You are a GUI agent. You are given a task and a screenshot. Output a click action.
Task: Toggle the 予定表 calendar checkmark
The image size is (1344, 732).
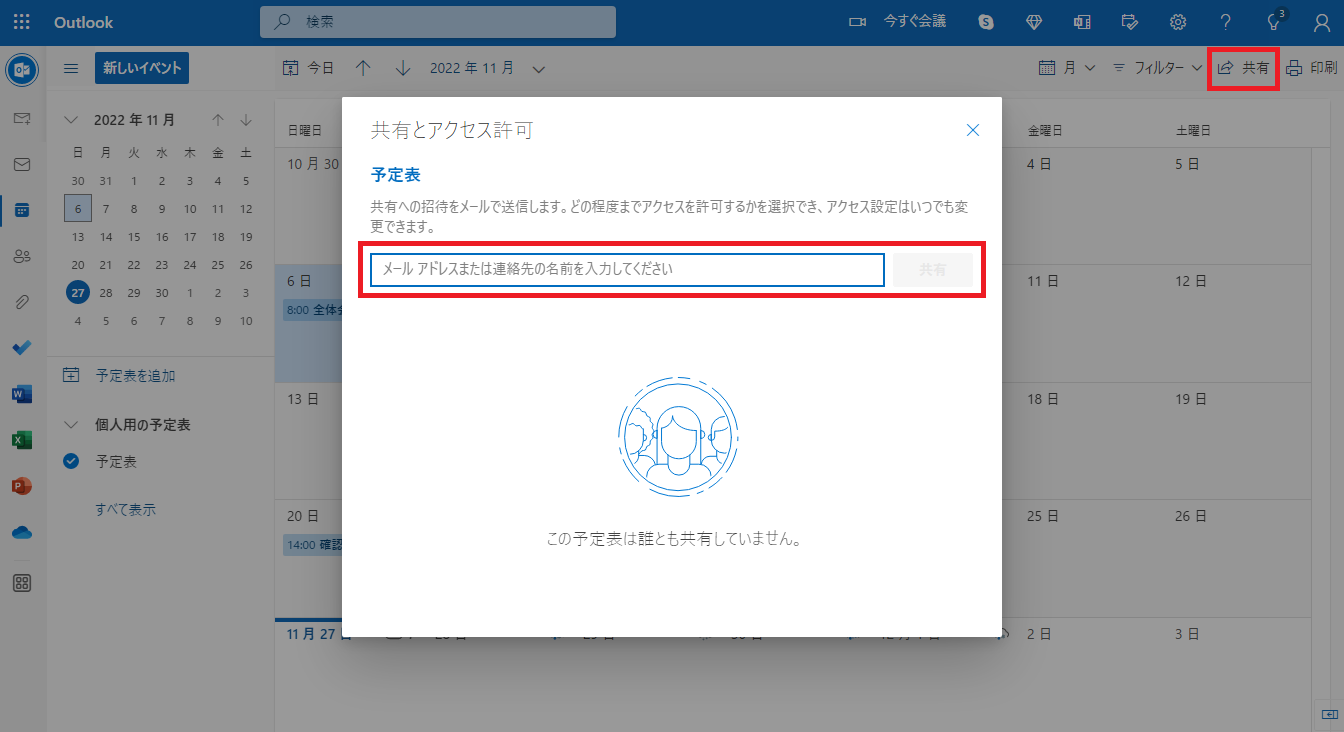tap(71, 461)
